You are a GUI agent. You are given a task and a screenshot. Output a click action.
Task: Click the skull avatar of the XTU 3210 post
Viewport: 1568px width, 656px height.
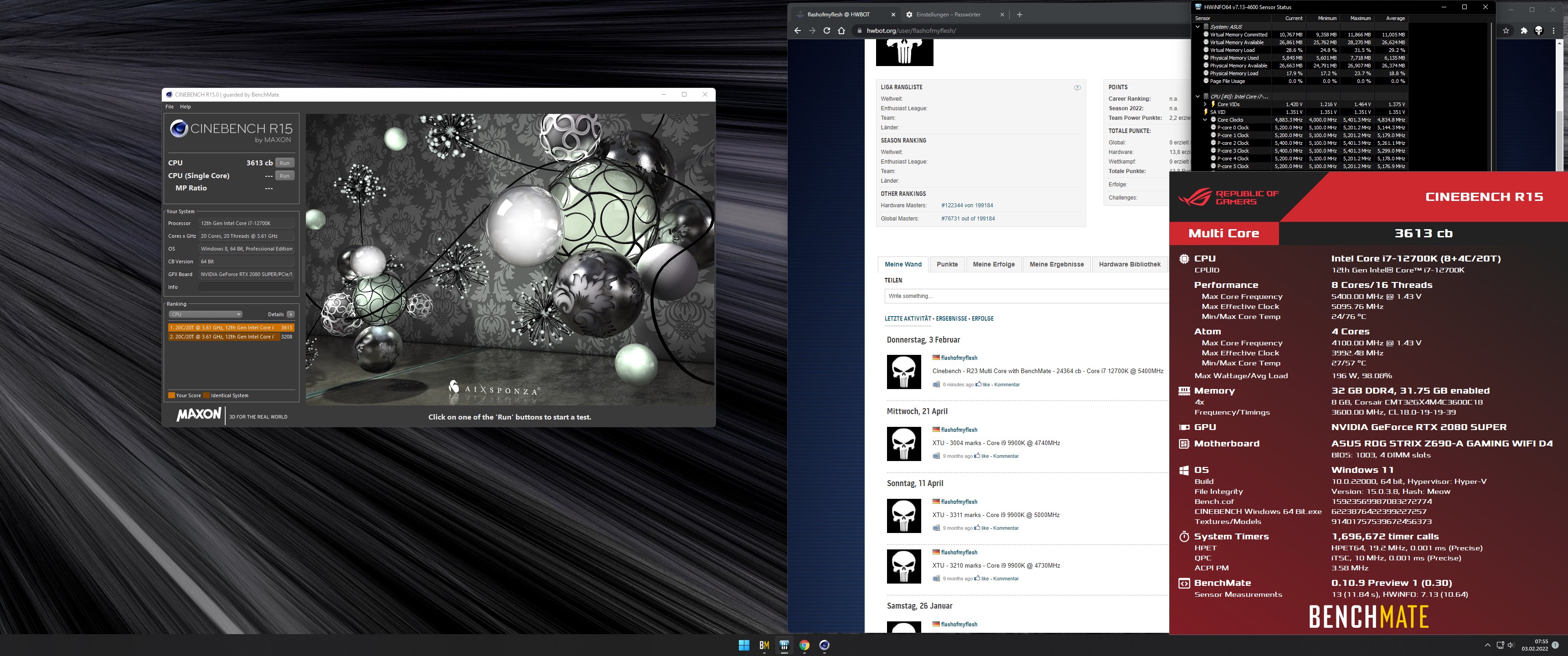903,567
